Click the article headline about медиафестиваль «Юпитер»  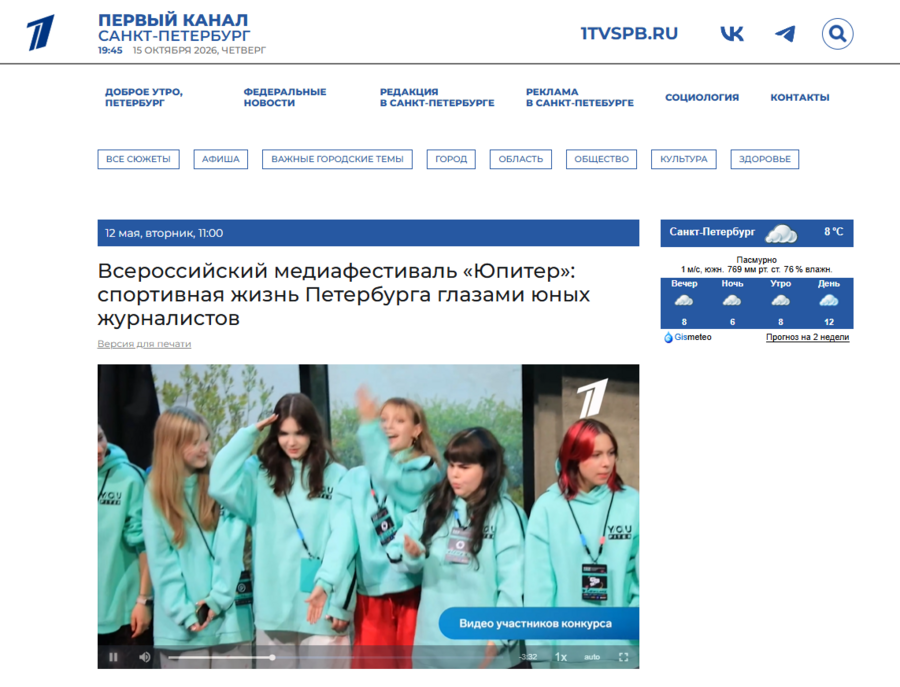pos(344,294)
